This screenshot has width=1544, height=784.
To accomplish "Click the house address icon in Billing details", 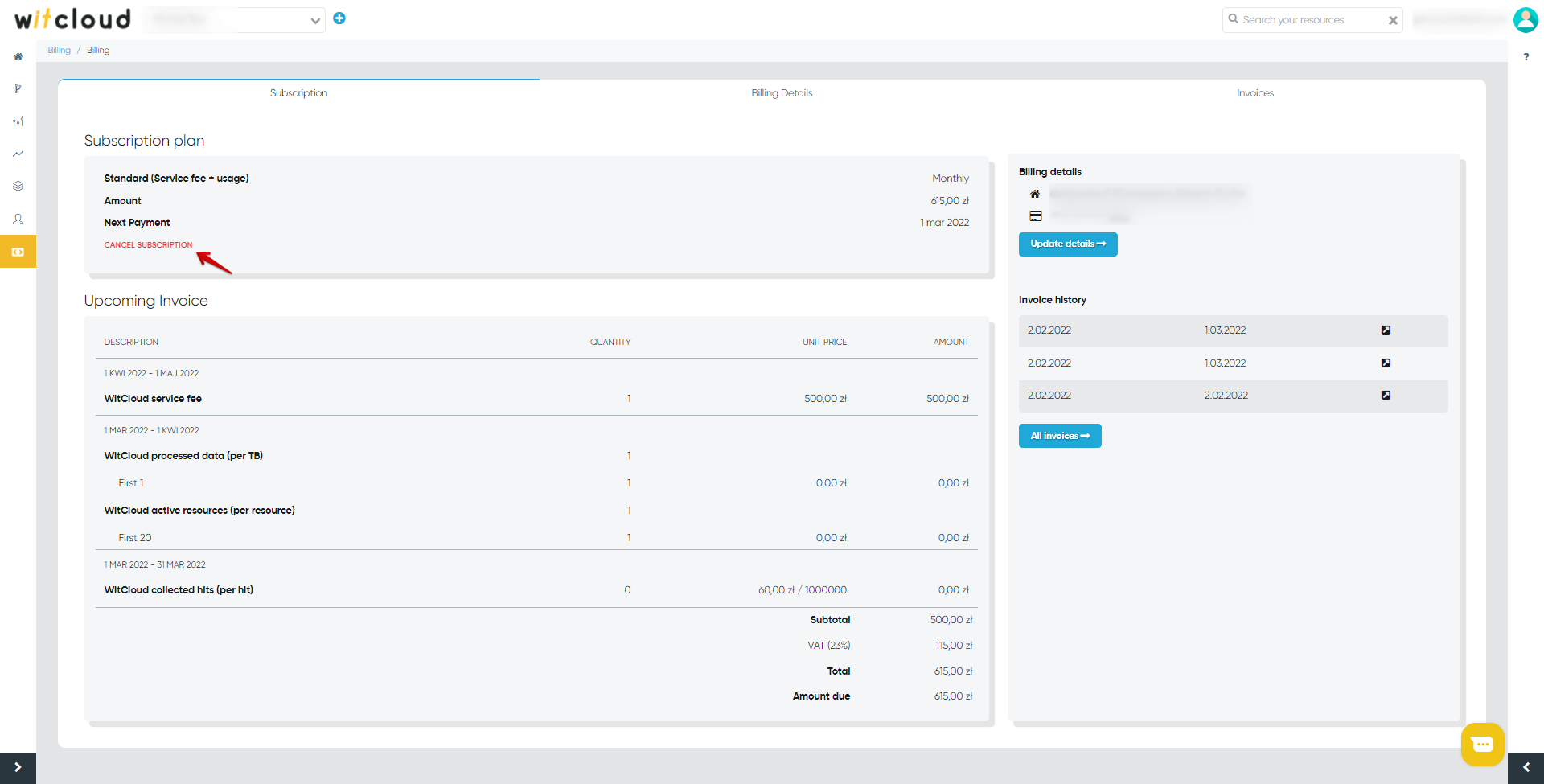I will click(x=1035, y=194).
